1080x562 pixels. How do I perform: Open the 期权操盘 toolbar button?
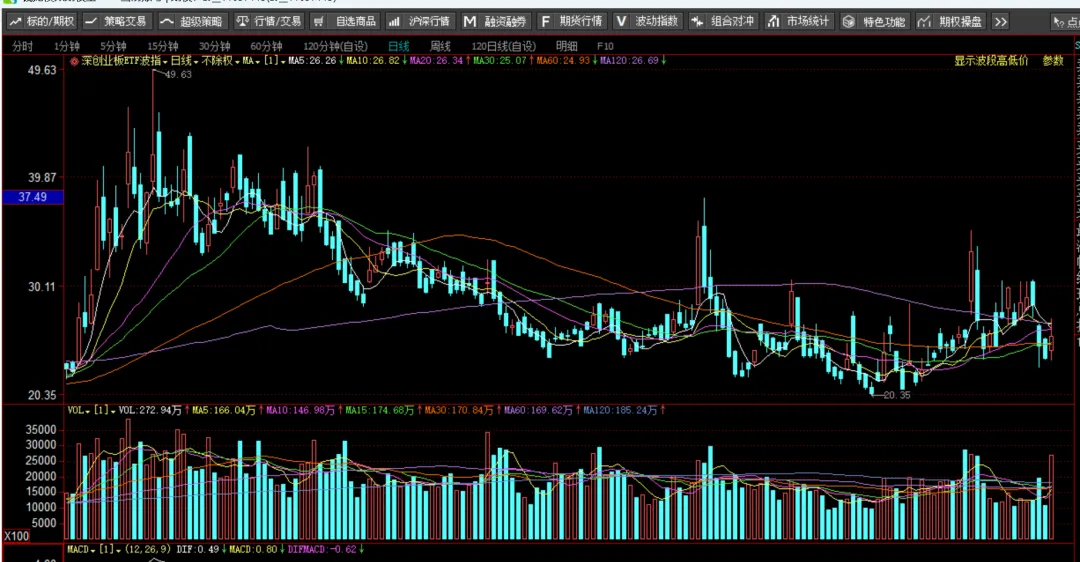click(x=950, y=21)
